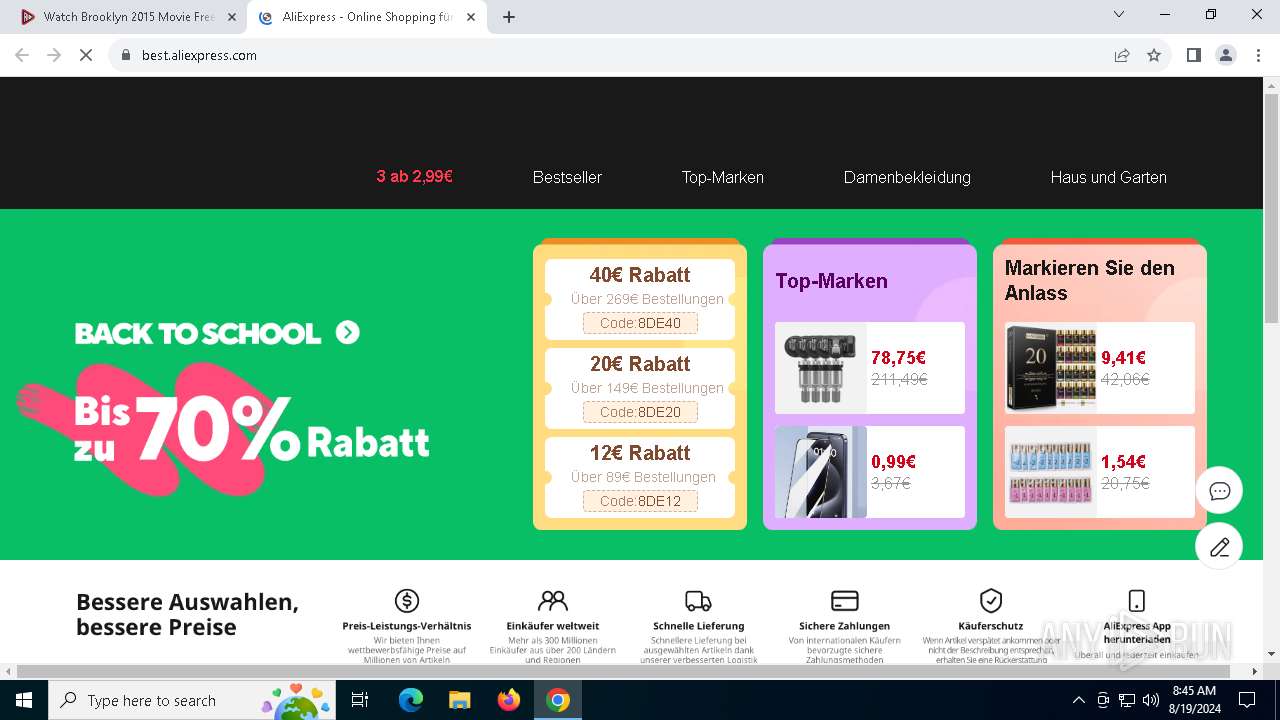Open the Damenbekleidung menu item
1280x720 pixels.
[x=907, y=177]
